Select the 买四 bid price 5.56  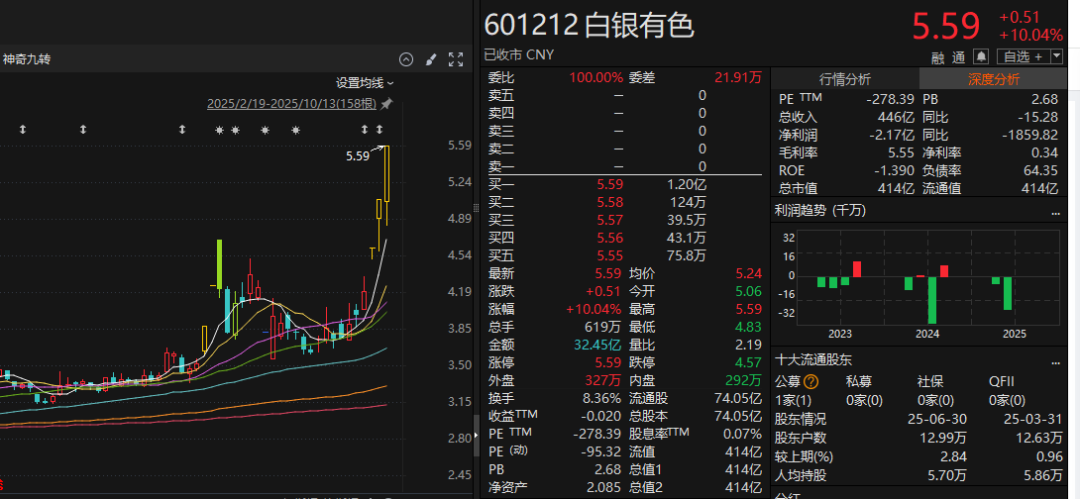click(x=610, y=238)
